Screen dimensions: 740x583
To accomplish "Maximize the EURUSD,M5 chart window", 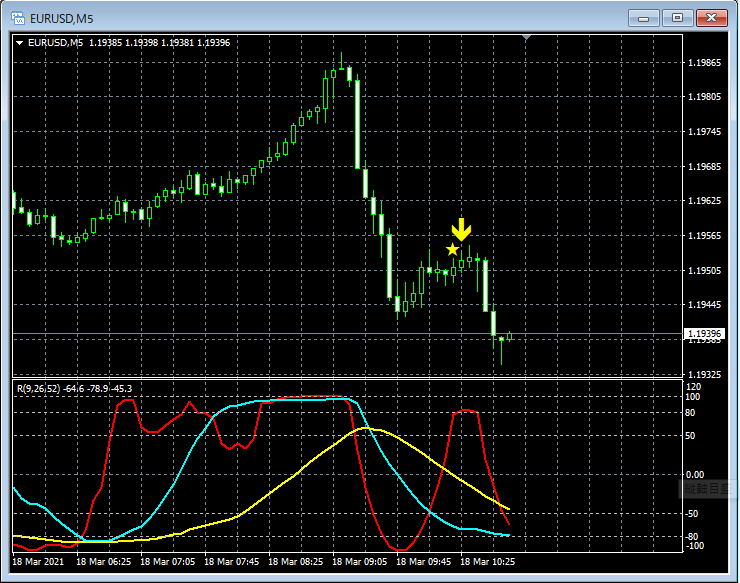I will click(677, 18).
